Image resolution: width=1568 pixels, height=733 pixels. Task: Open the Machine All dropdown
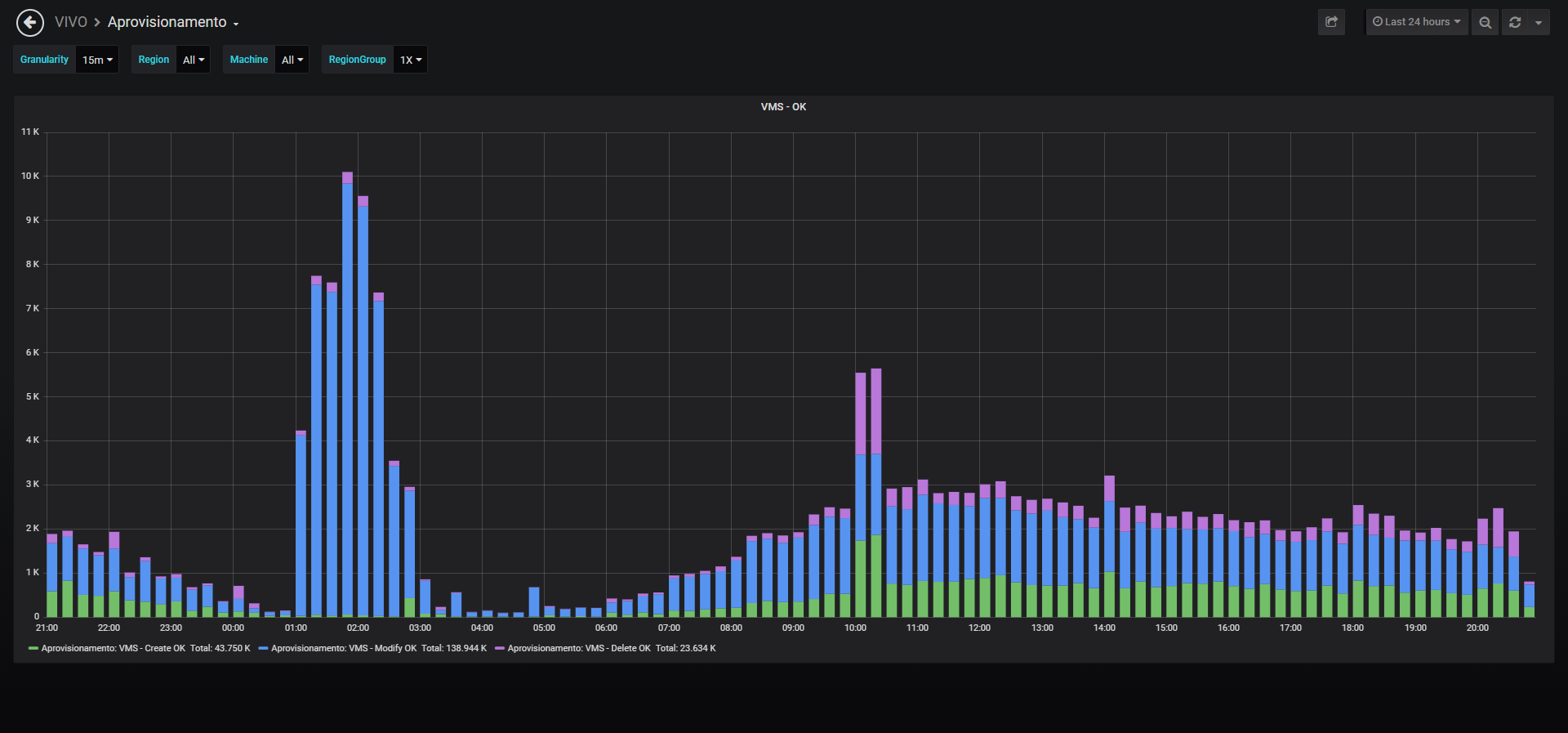tap(292, 60)
